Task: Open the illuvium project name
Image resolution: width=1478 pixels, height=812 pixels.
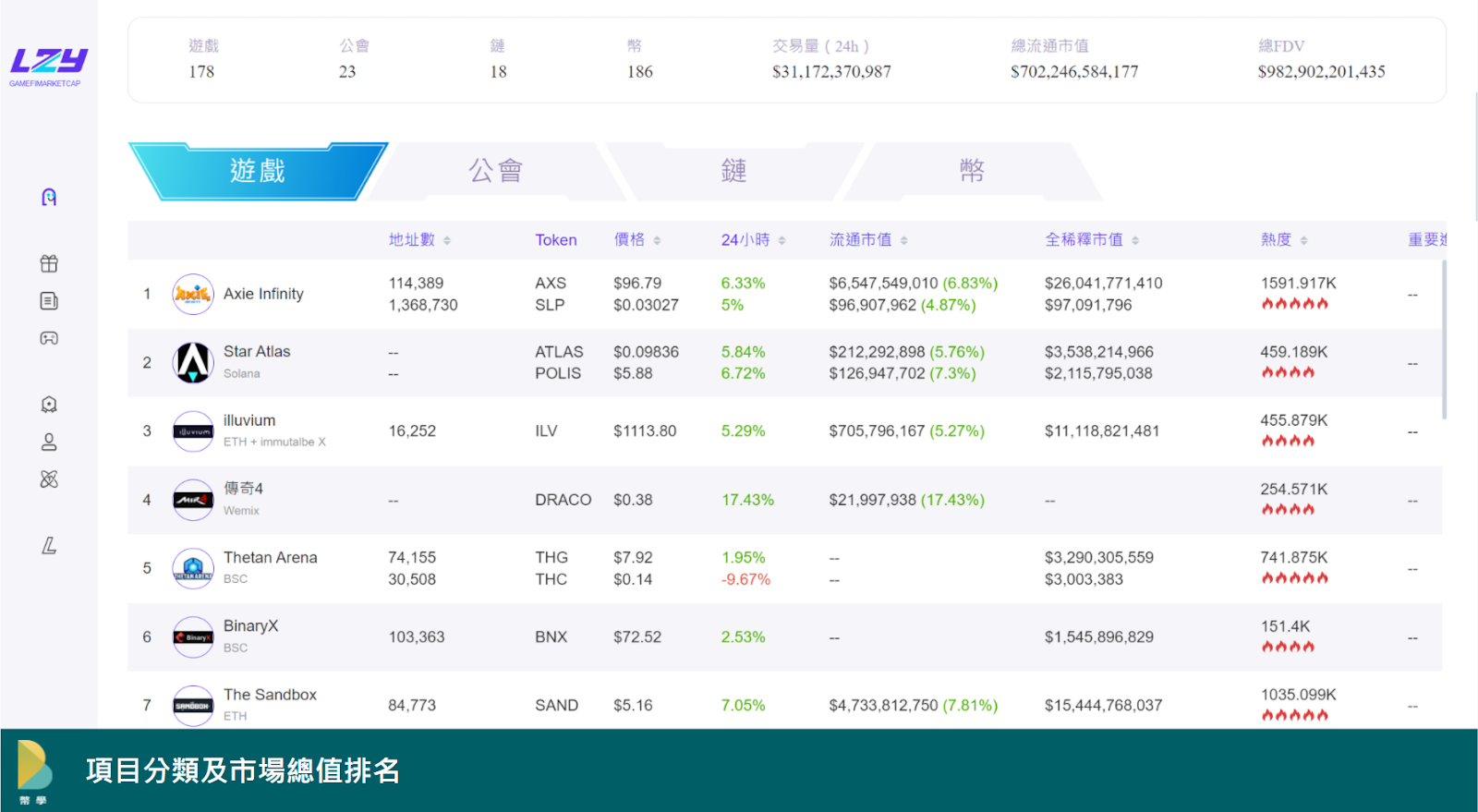Action: click(x=249, y=420)
